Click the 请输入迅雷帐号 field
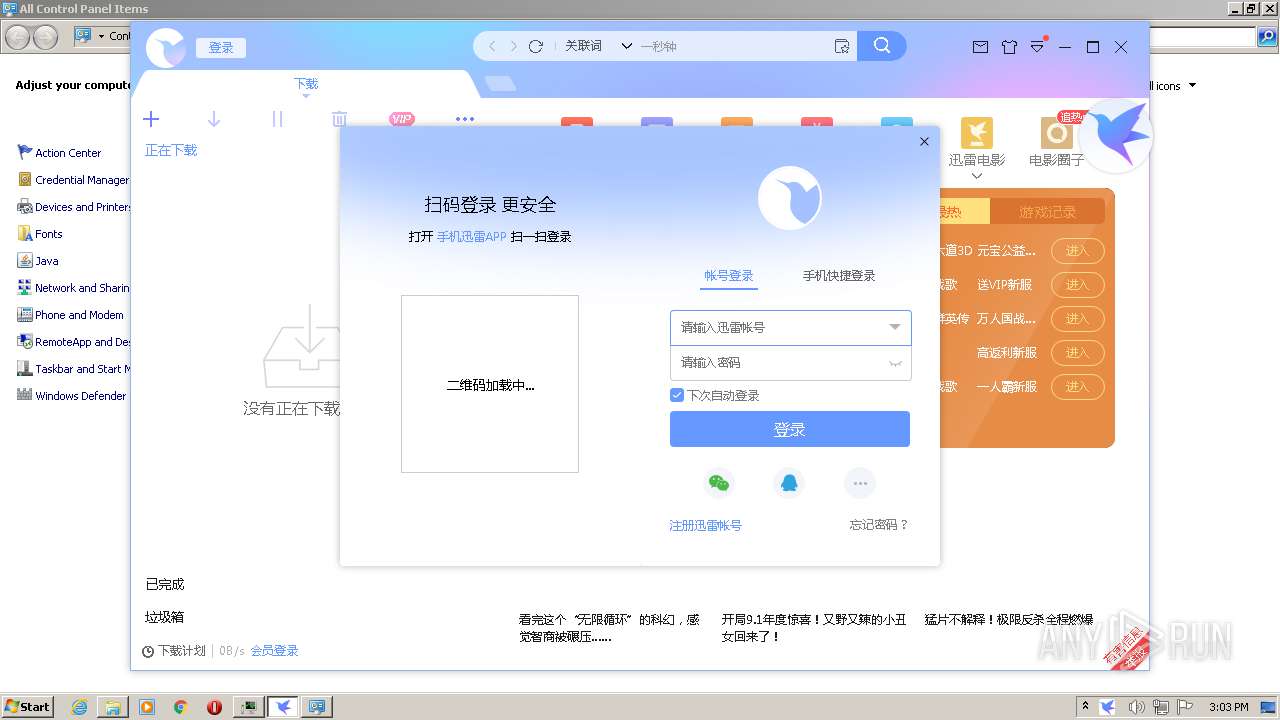The width and height of the screenshot is (1280, 720). 790,327
